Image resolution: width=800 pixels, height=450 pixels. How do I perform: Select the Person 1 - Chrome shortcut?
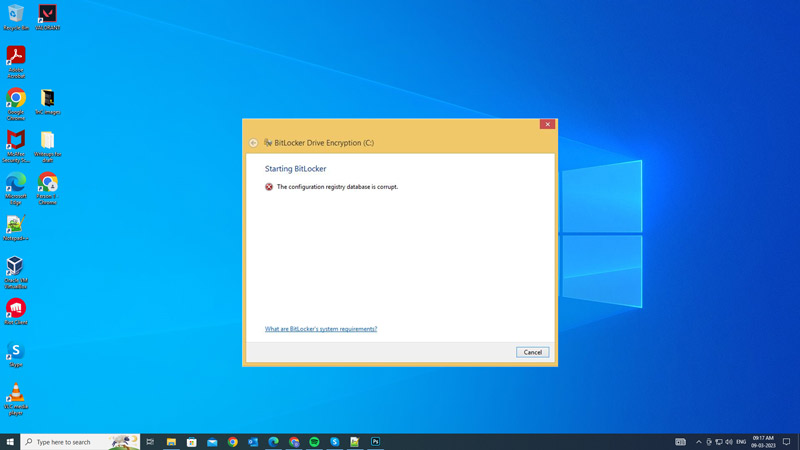click(x=47, y=188)
